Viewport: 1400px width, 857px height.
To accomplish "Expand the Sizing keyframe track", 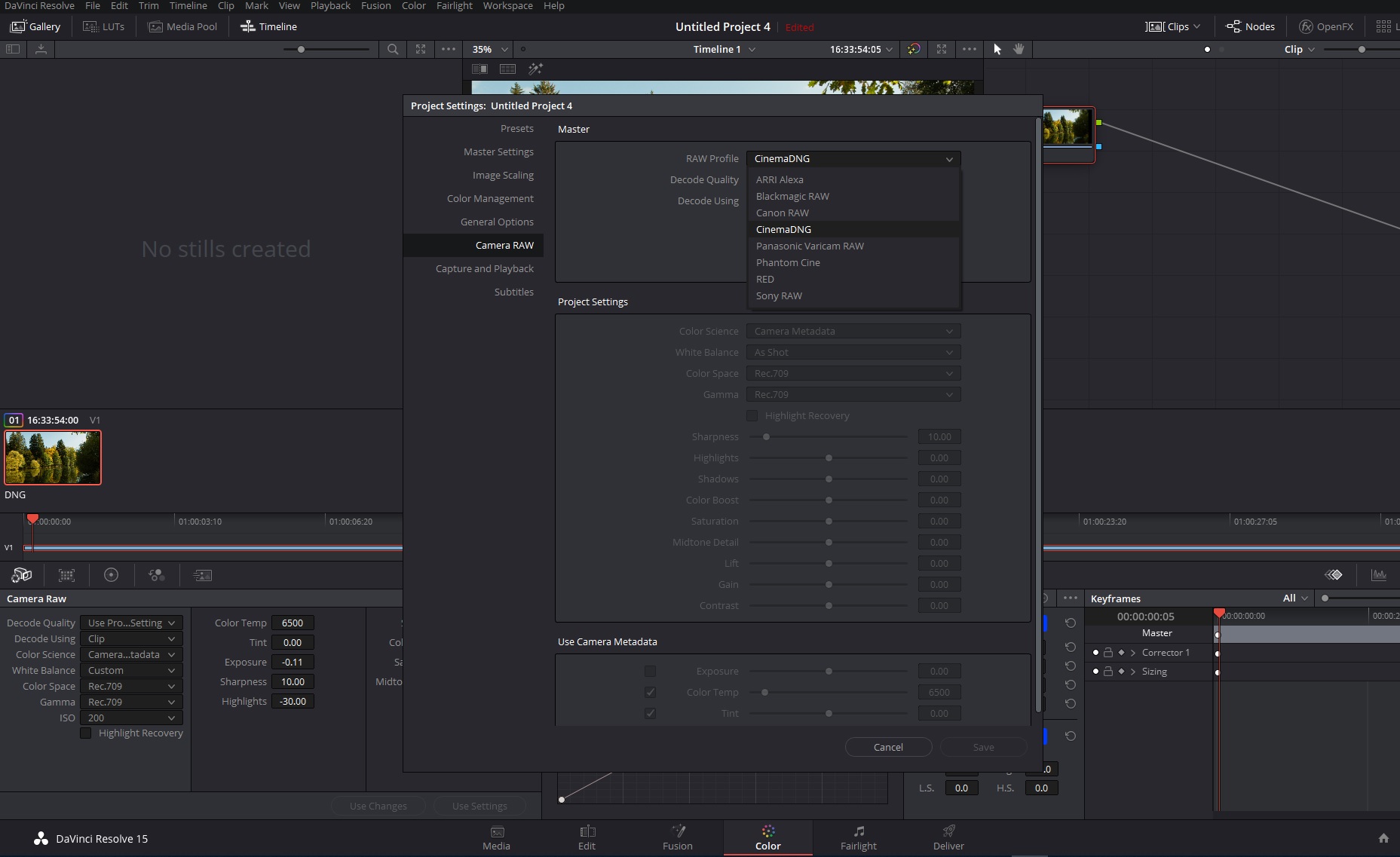I will pos(1132,672).
